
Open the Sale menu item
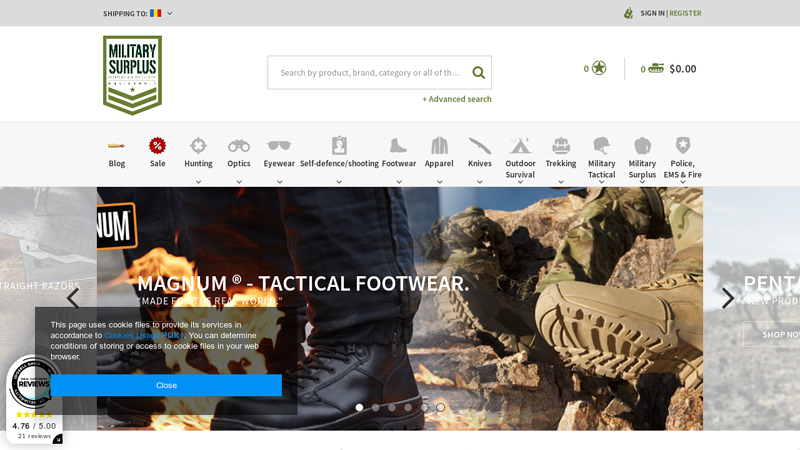pyautogui.click(x=157, y=163)
